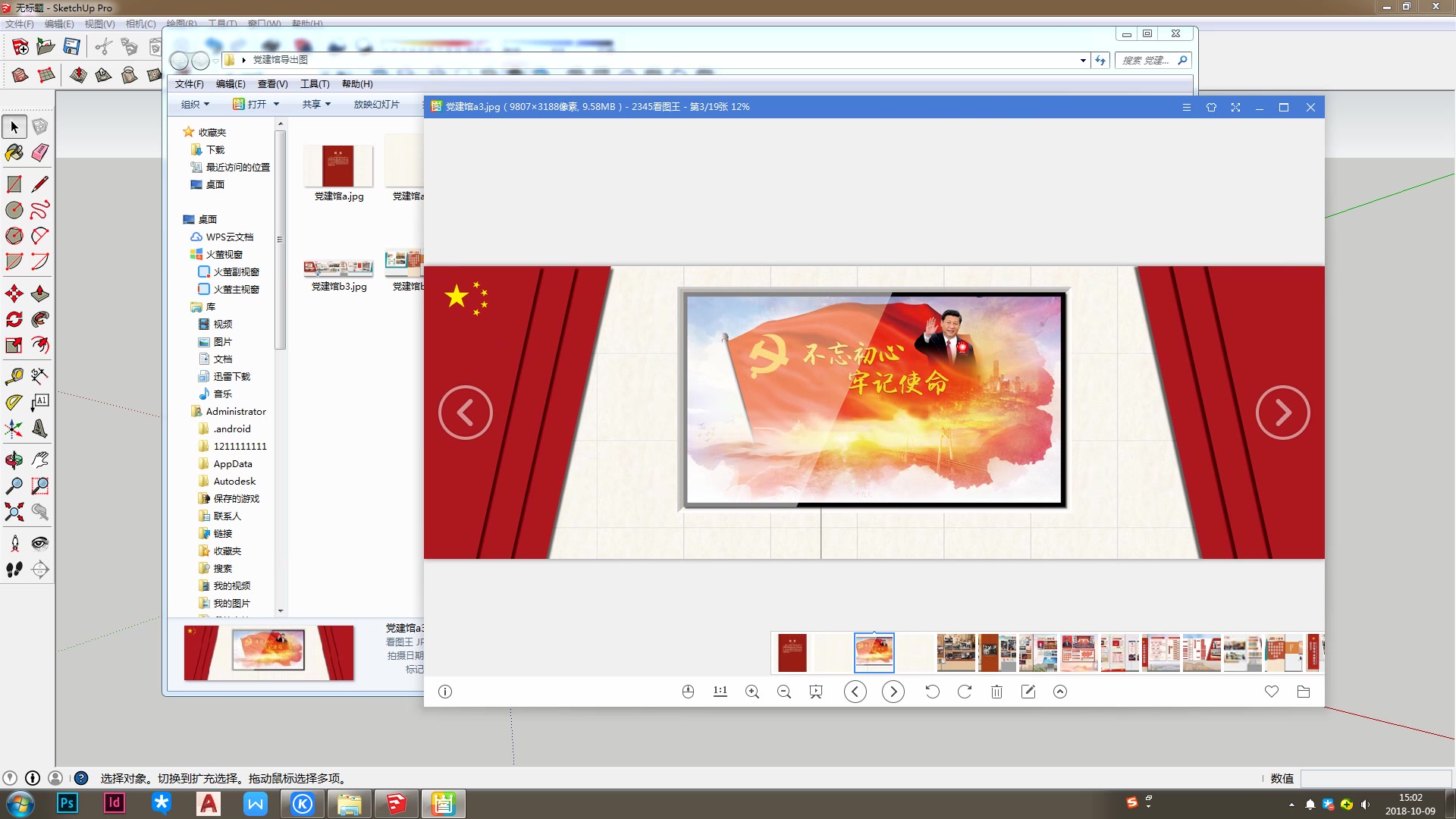The image size is (1456, 819).
Task: Pin viewer window on top
Action: pos(1211,108)
